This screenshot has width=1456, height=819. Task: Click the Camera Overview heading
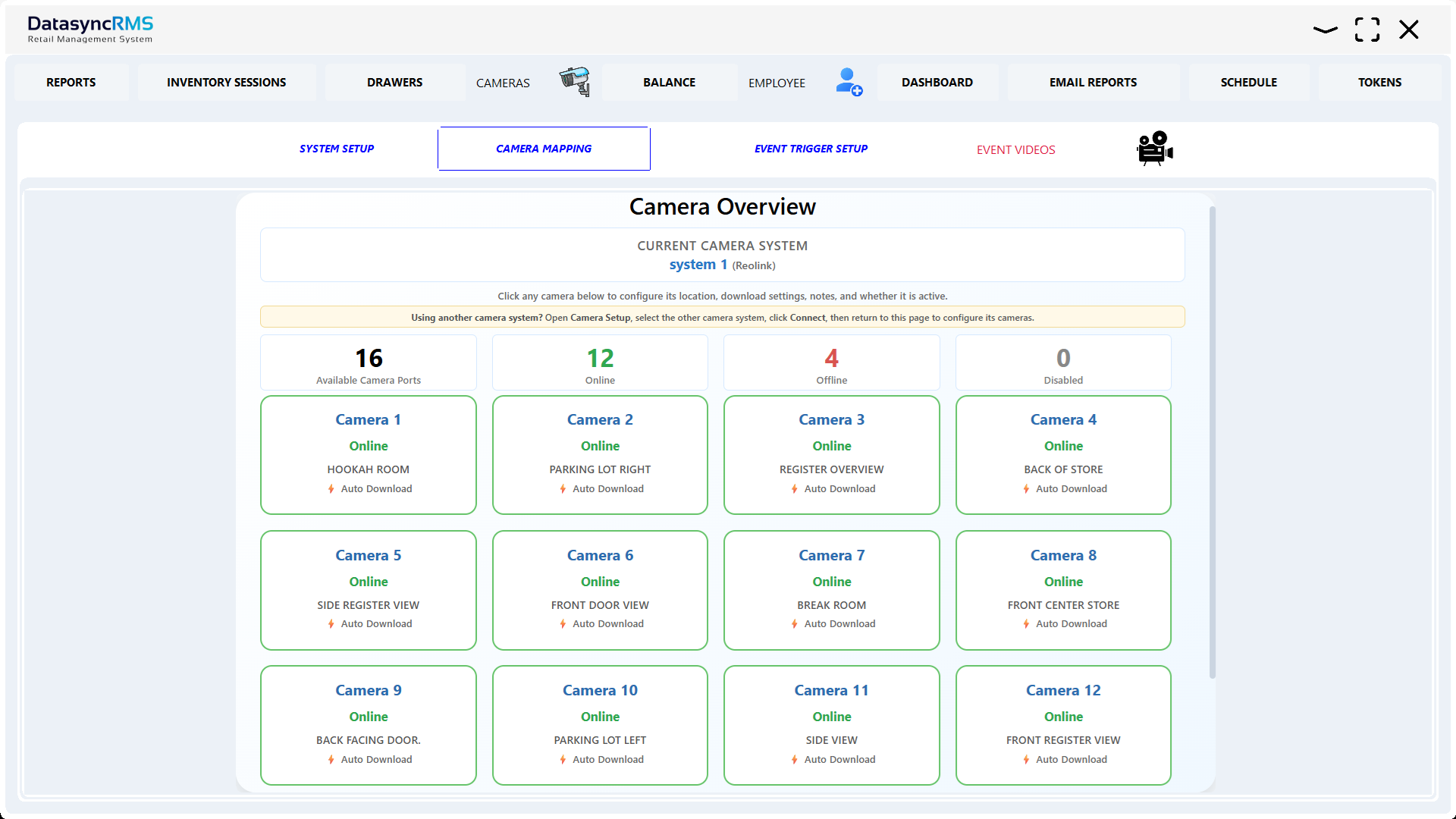point(723,206)
